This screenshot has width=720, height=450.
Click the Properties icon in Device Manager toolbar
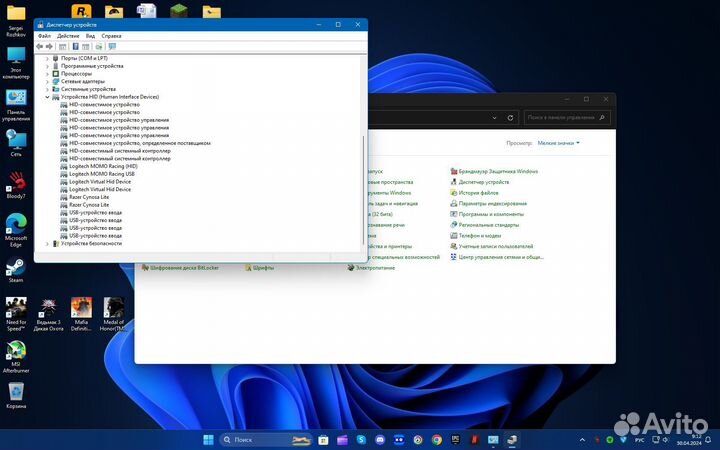pos(74,46)
